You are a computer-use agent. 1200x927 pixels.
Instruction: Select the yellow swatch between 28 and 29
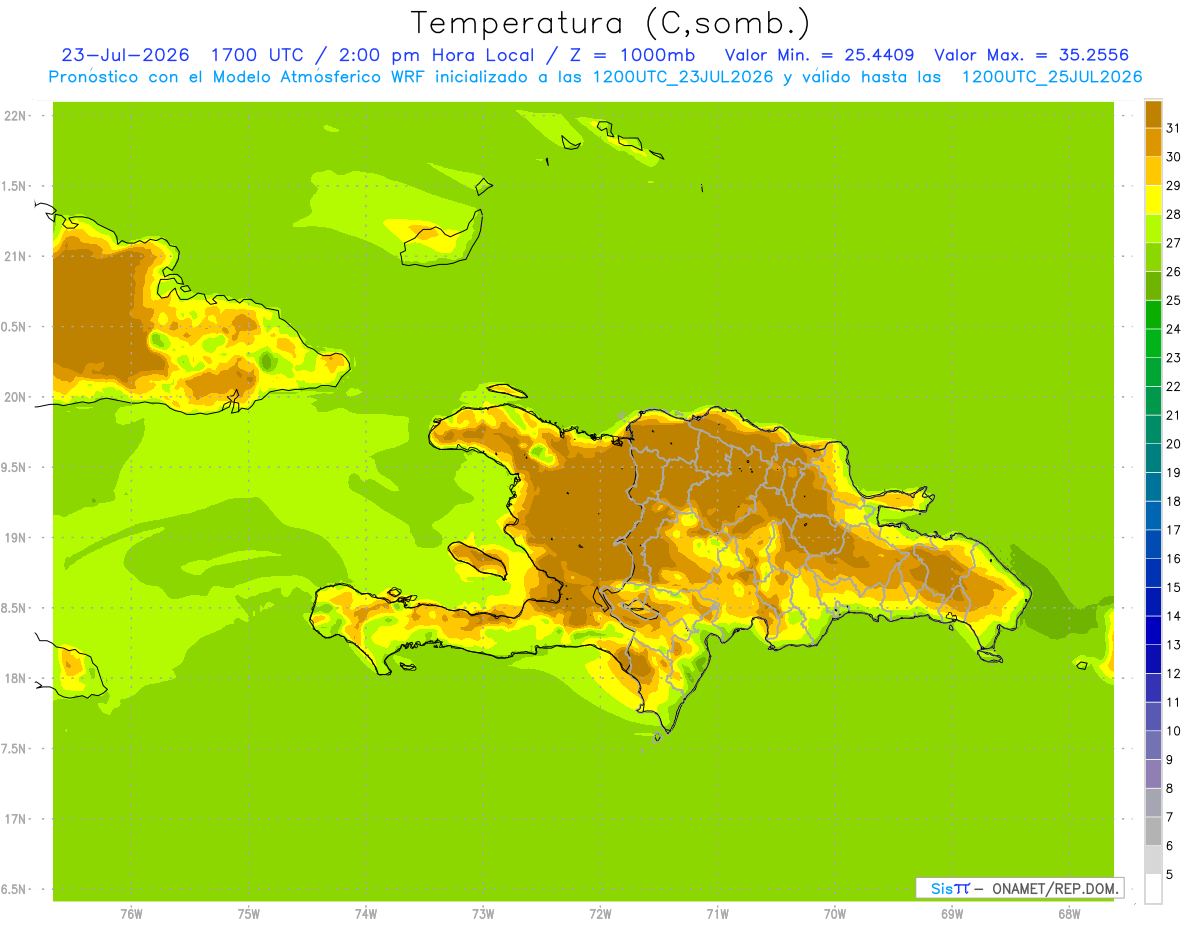pyautogui.click(x=1153, y=200)
